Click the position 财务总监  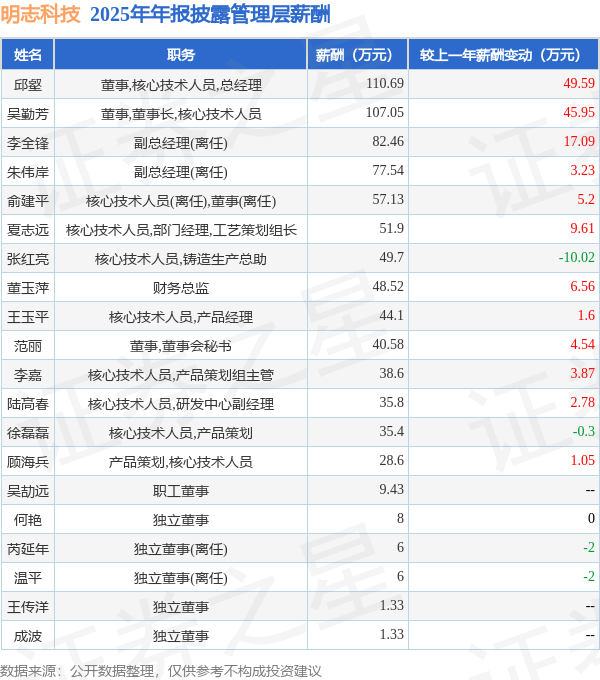(x=181, y=288)
